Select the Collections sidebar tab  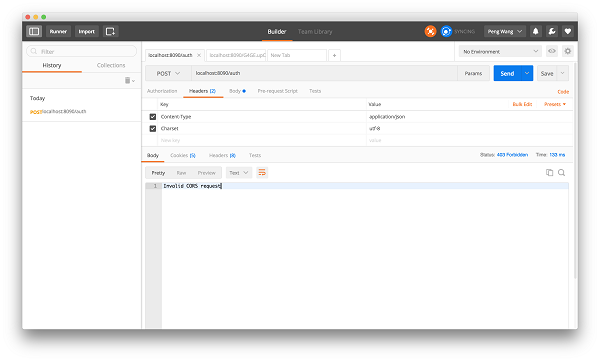point(111,65)
